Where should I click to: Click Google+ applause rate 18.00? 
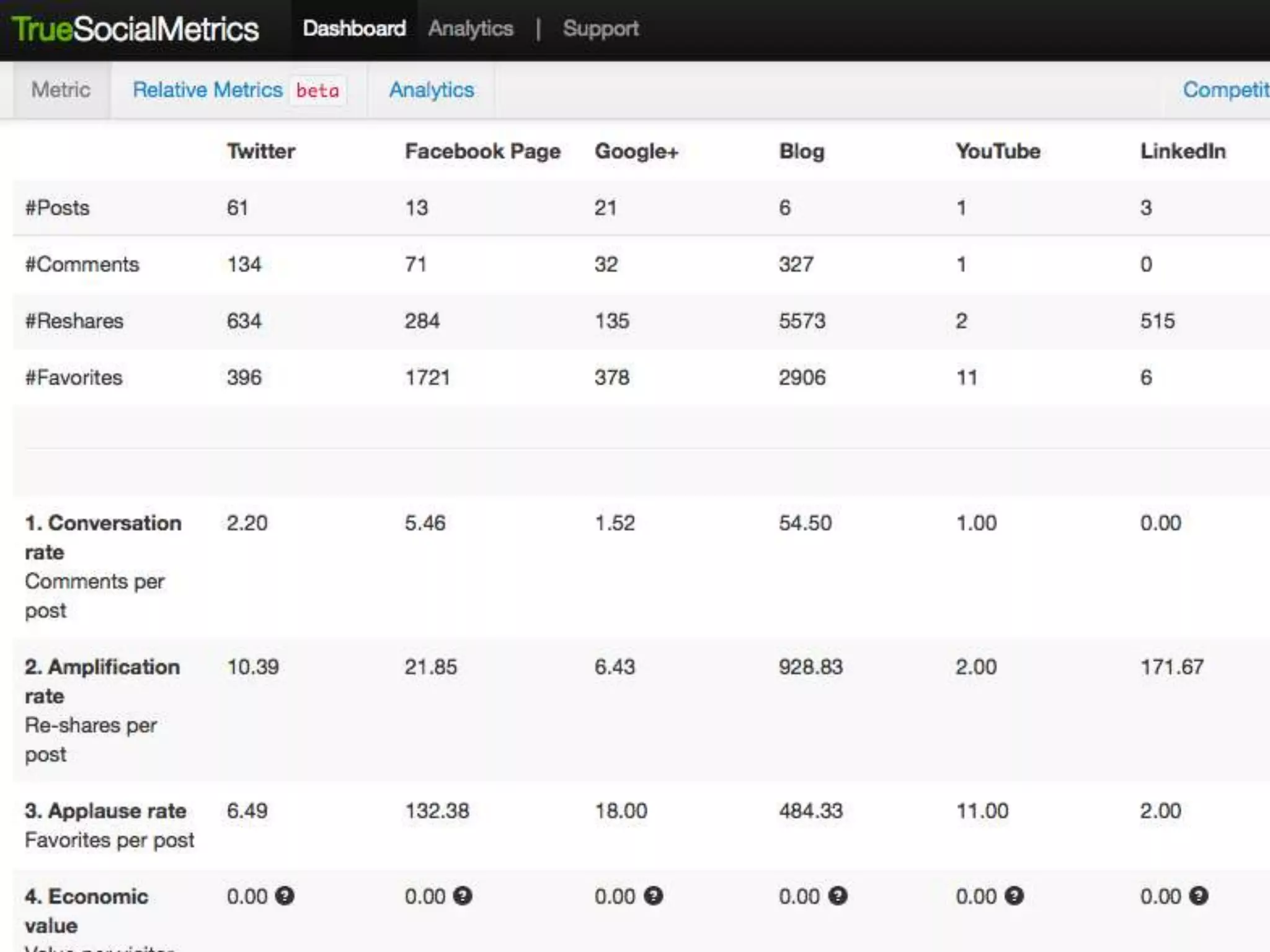621,811
